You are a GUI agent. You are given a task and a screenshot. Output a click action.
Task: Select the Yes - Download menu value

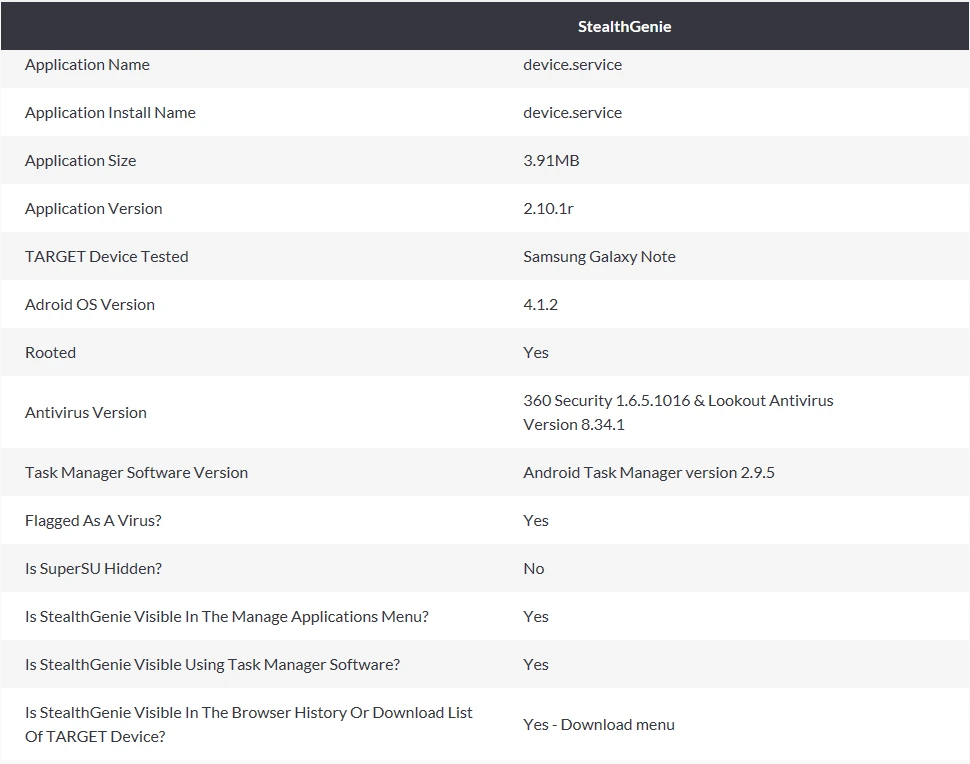click(x=599, y=724)
